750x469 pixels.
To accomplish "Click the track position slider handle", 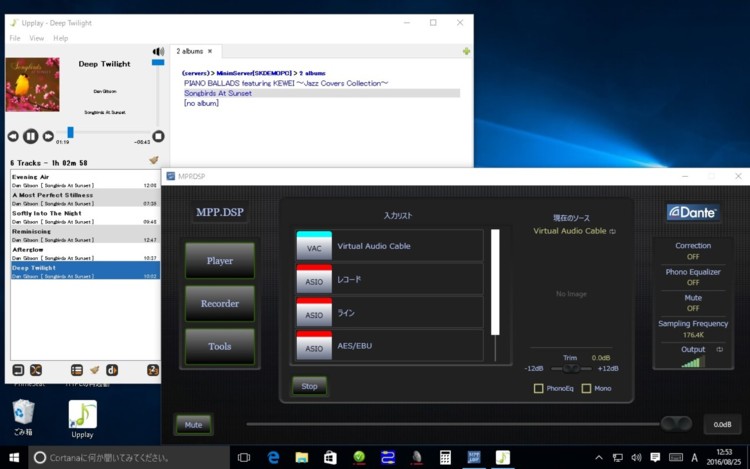I will [x=70, y=132].
